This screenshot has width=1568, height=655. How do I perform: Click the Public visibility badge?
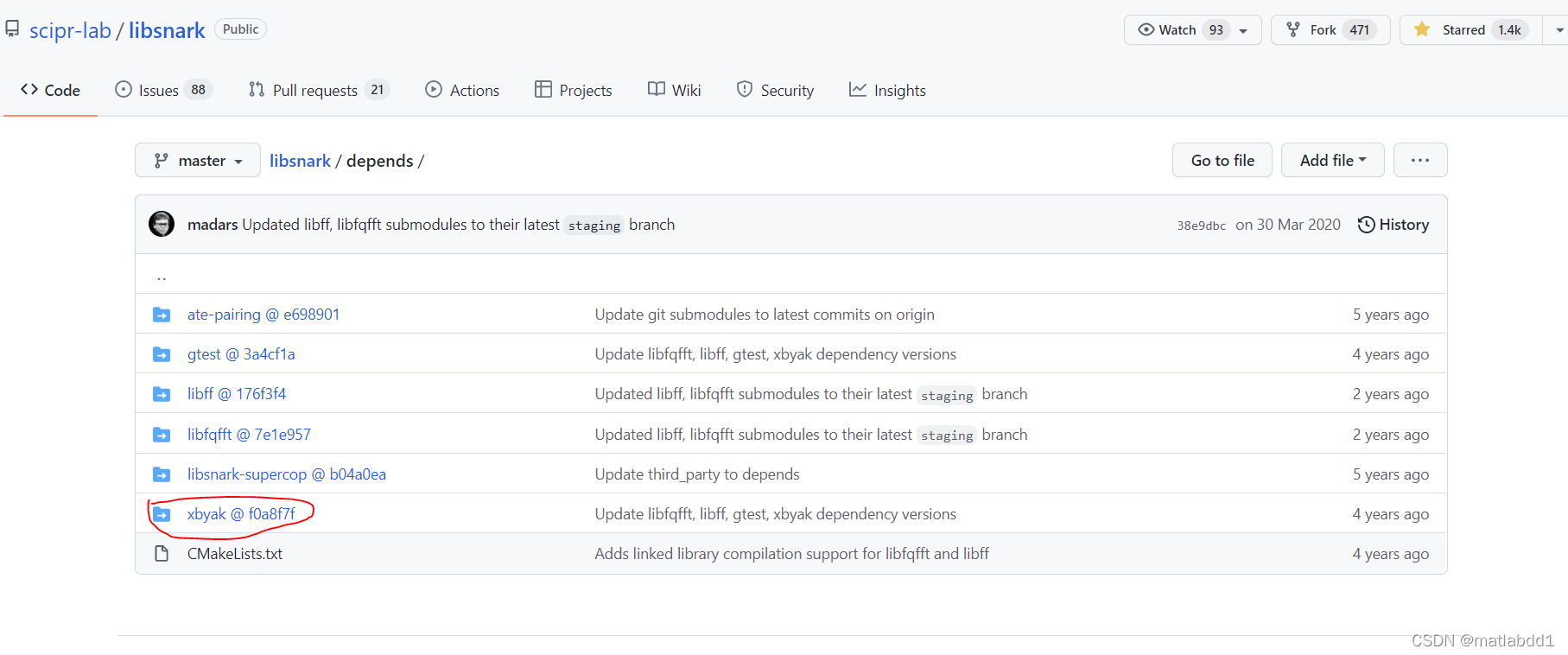click(240, 29)
